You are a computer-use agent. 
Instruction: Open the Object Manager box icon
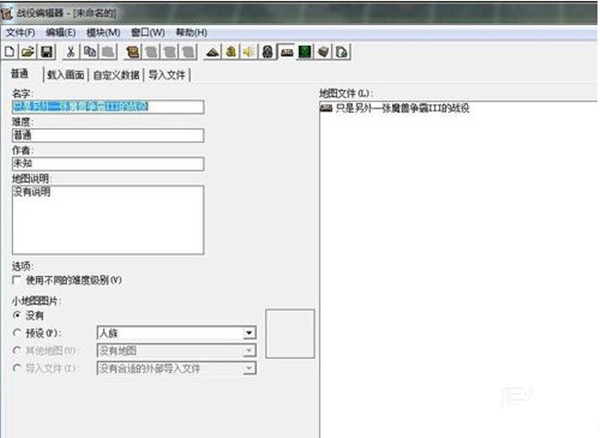tap(323, 52)
